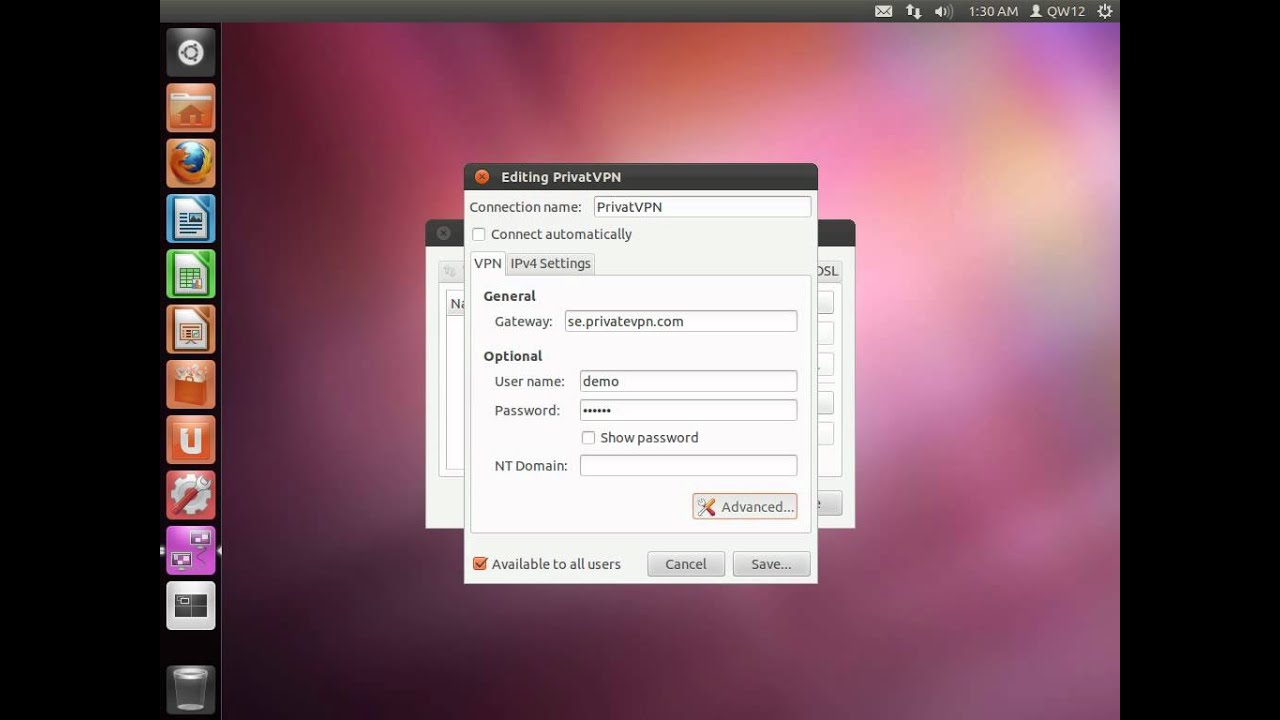1280x720 pixels.
Task: Open LibreOffice Impress from the launcher
Action: (x=190, y=329)
